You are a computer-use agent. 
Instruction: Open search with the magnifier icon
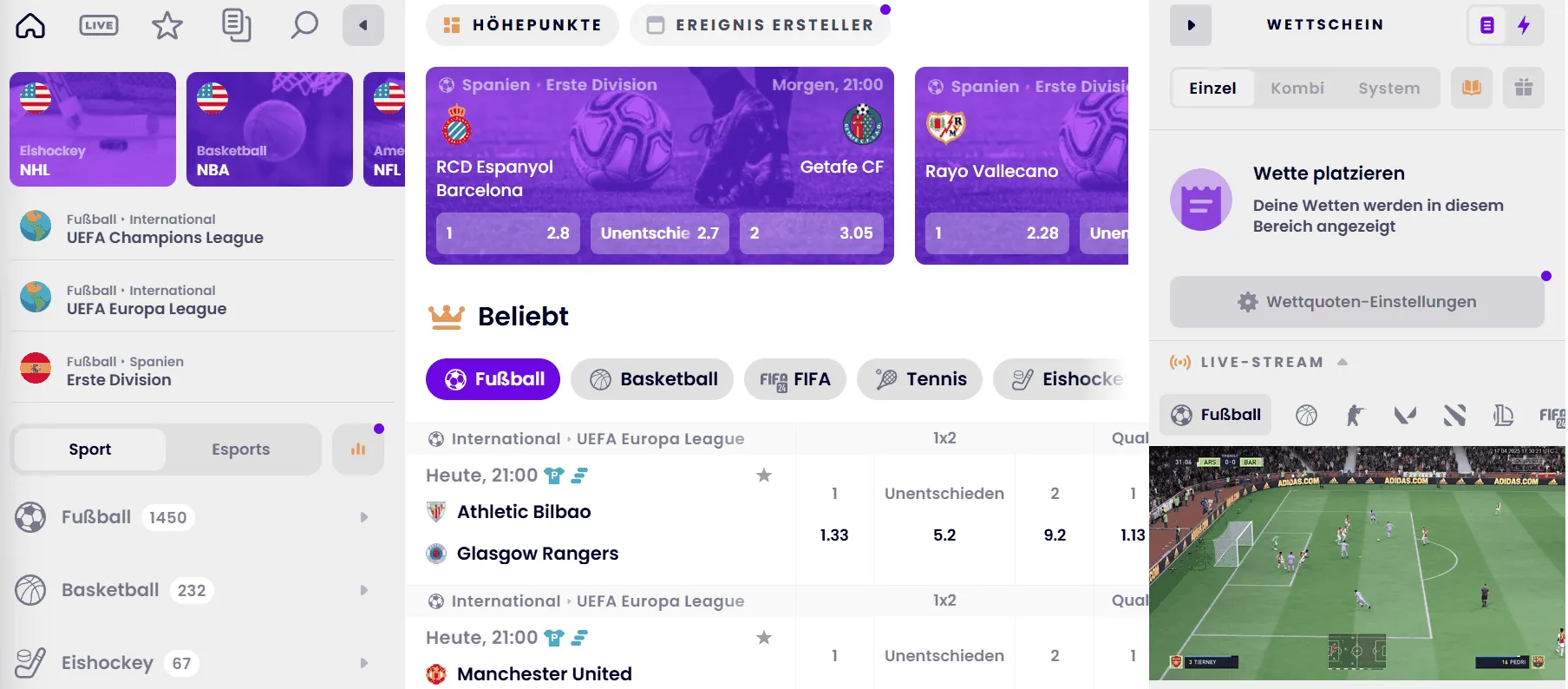point(304,25)
